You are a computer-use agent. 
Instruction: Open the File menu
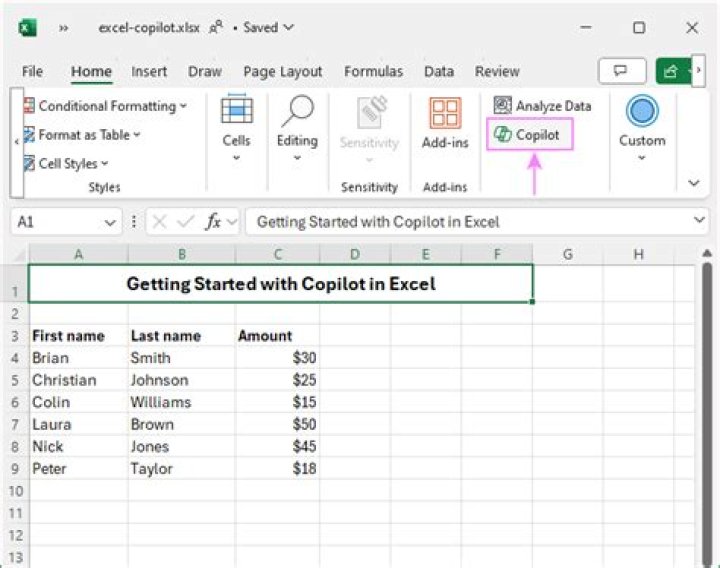(x=32, y=72)
